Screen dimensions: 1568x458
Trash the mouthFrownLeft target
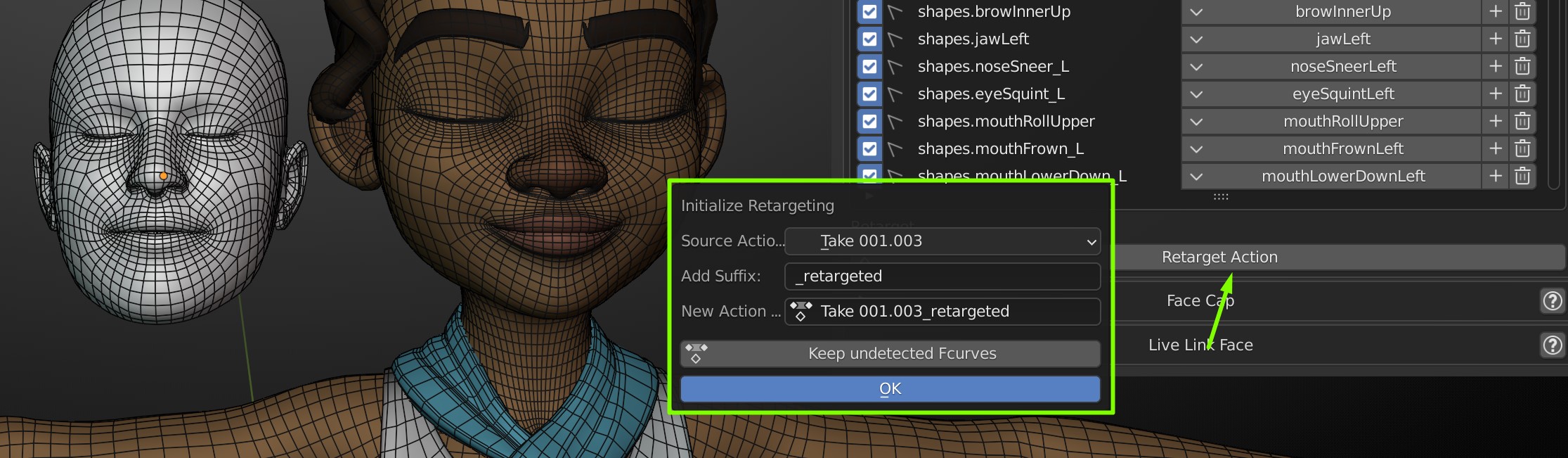tap(1522, 148)
